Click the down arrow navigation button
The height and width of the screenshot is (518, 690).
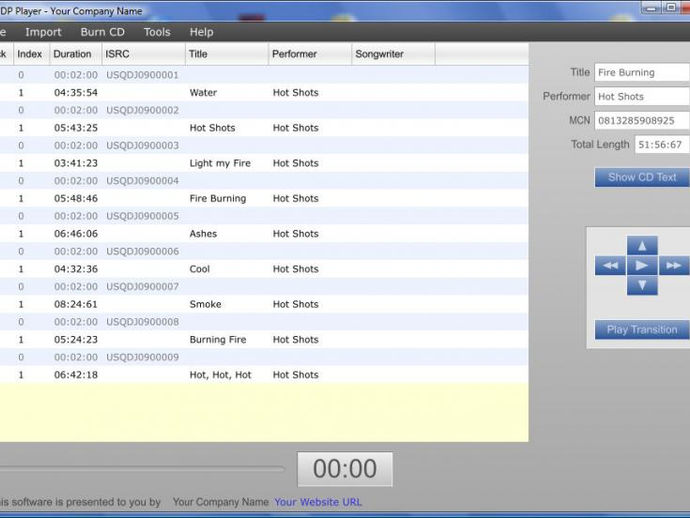point(642,285)
